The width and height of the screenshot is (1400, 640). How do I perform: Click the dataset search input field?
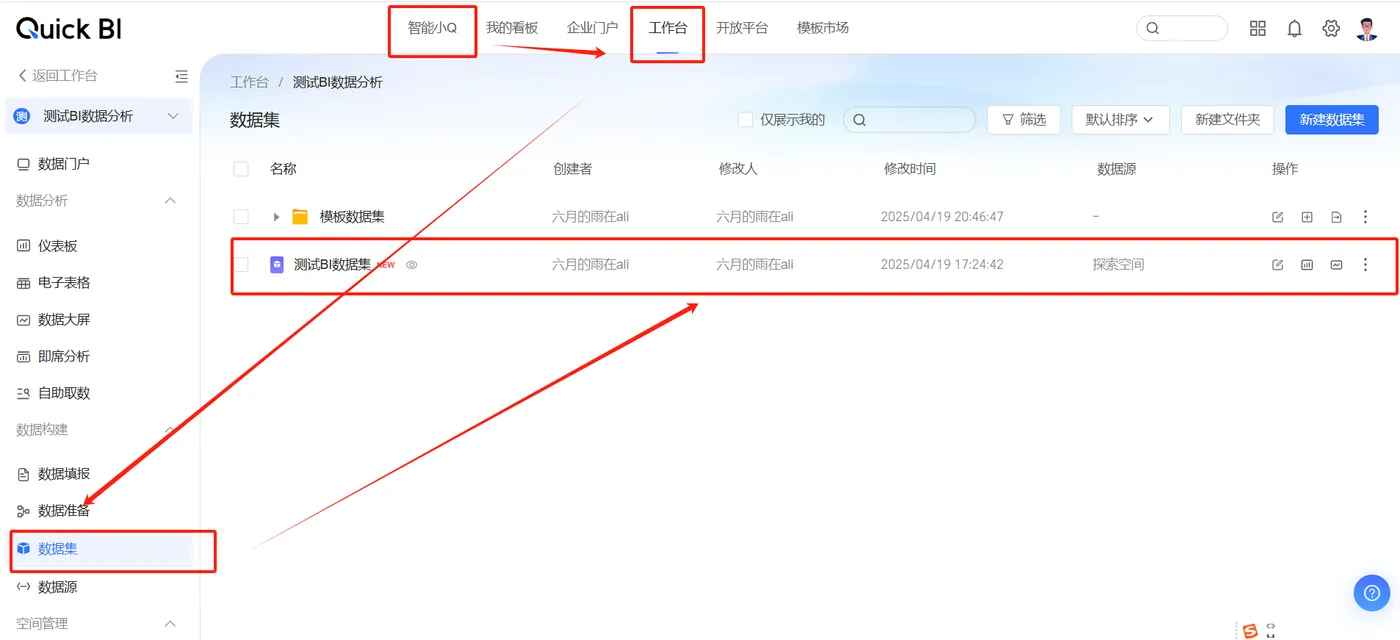[x=909, y=120]
